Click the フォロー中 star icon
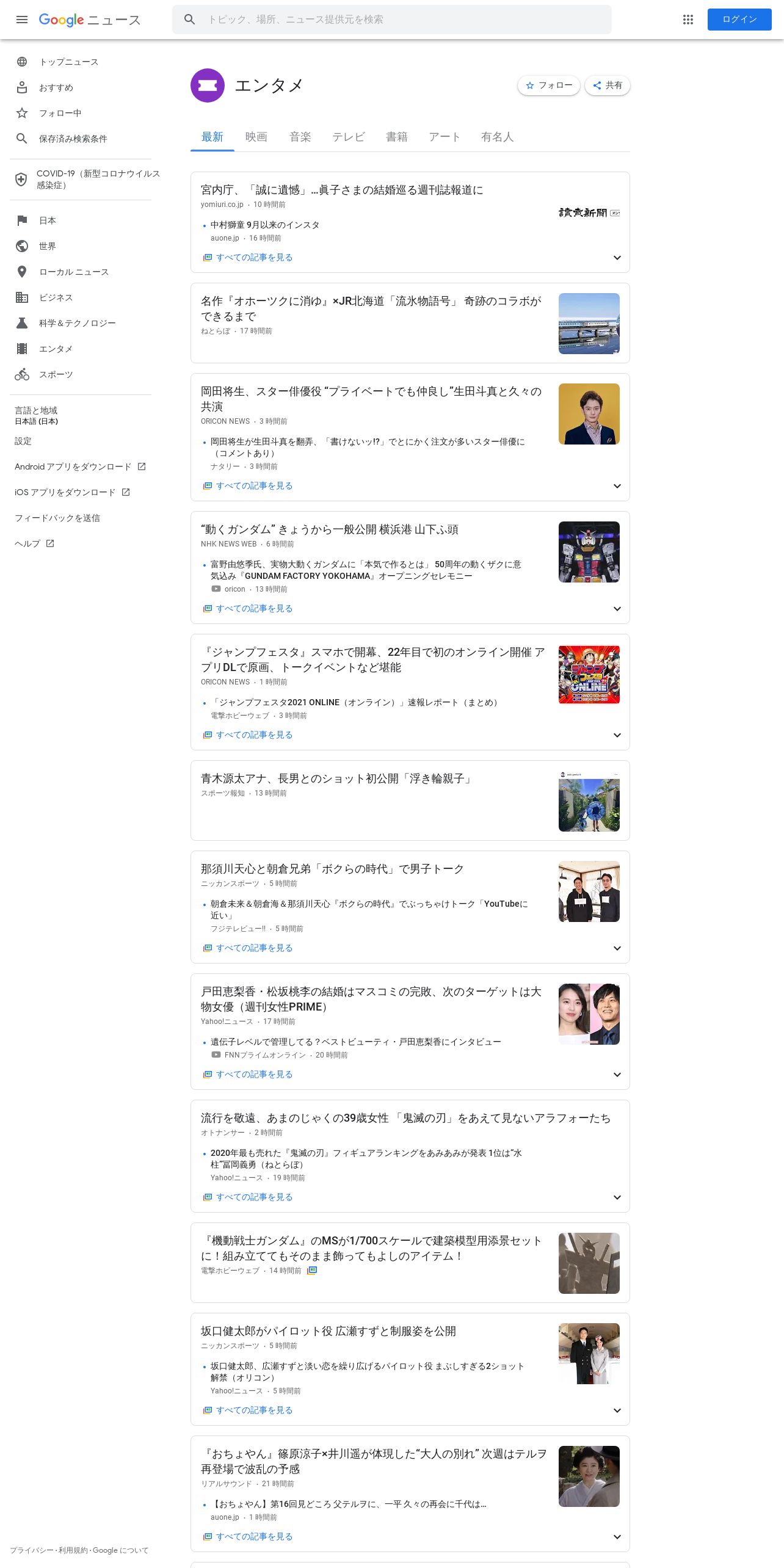 pos(22,113)
